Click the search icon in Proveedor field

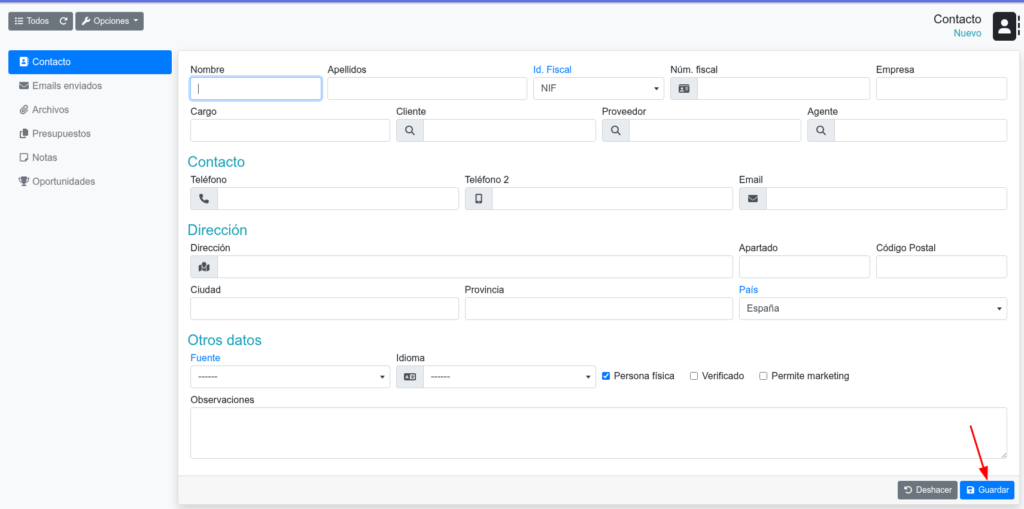click(x=615, y=130)
